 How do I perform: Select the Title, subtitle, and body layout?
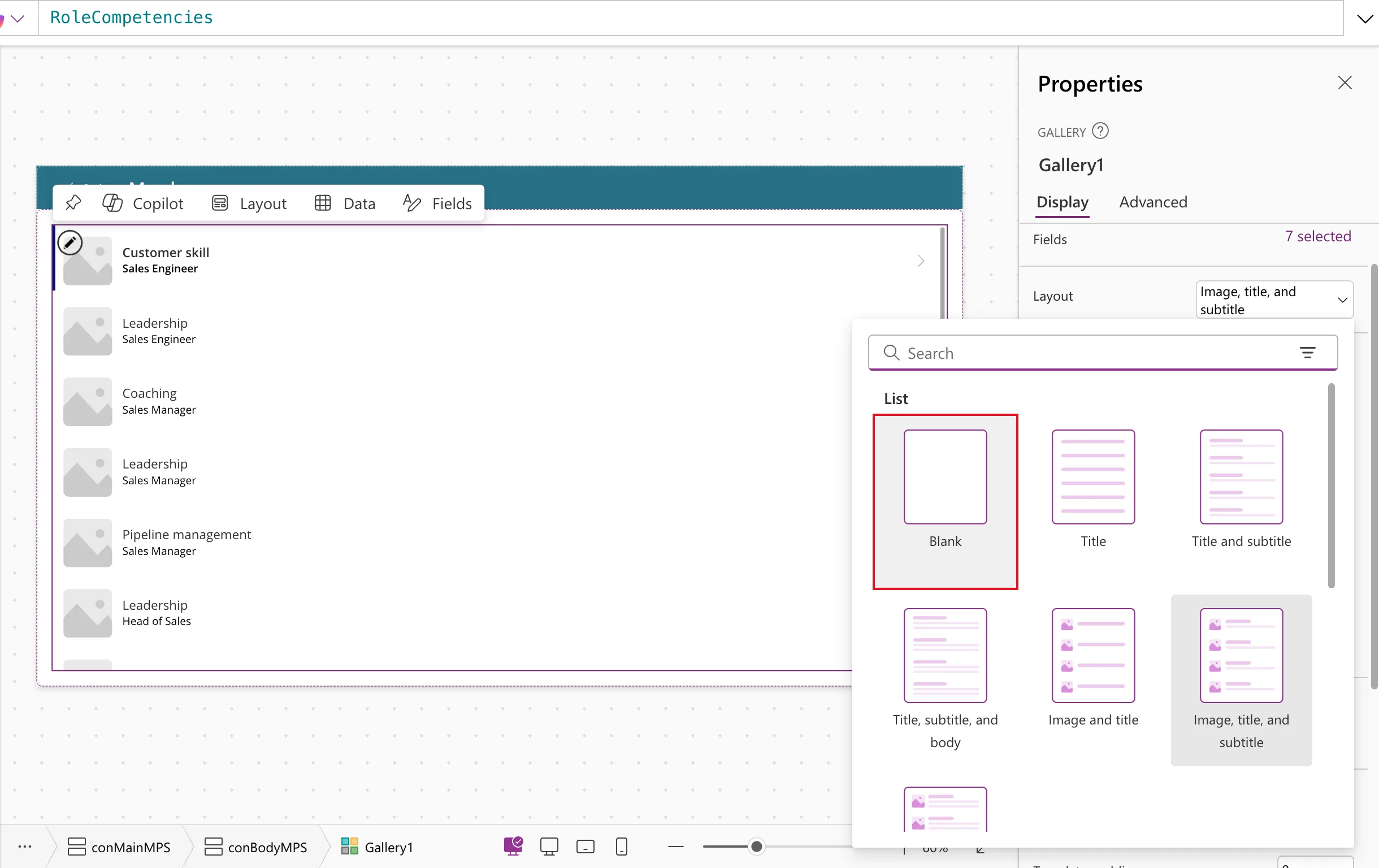coord(945,679)
